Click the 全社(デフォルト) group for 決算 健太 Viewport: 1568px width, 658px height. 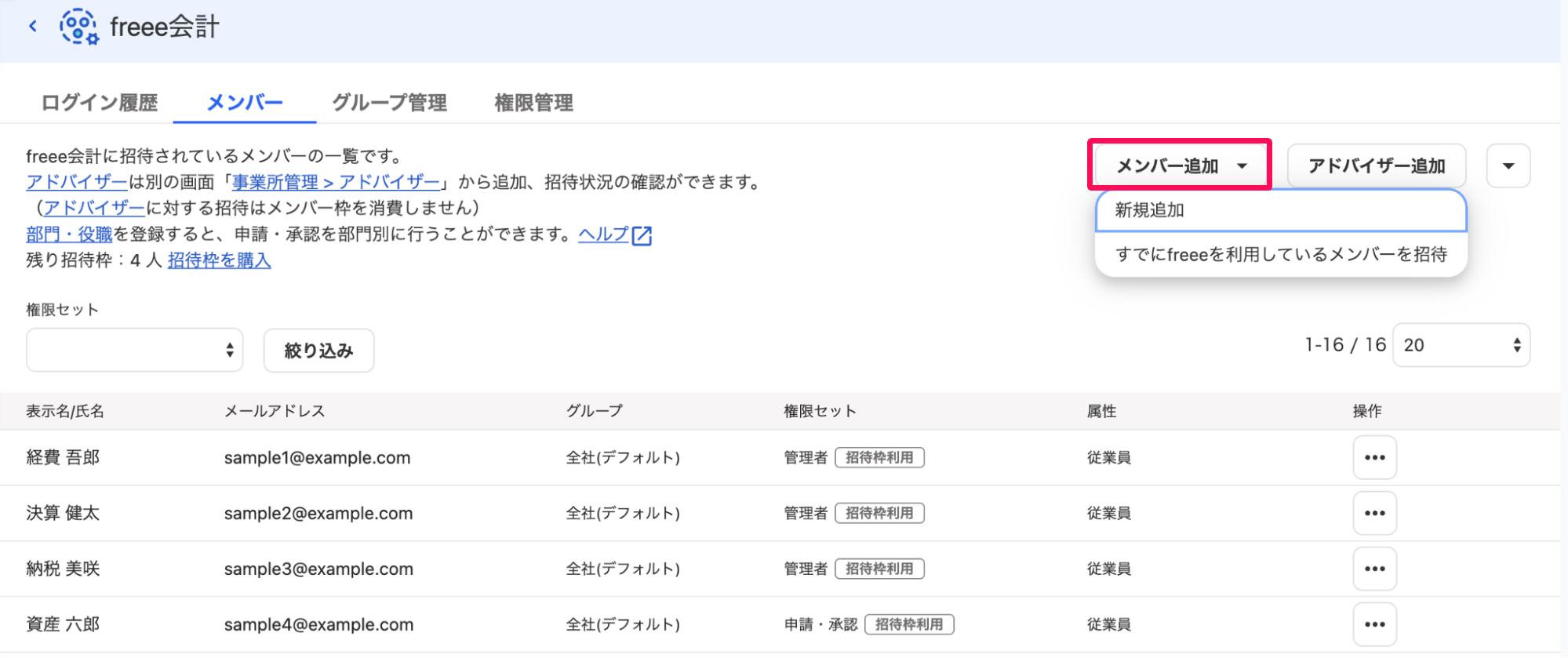623,513
